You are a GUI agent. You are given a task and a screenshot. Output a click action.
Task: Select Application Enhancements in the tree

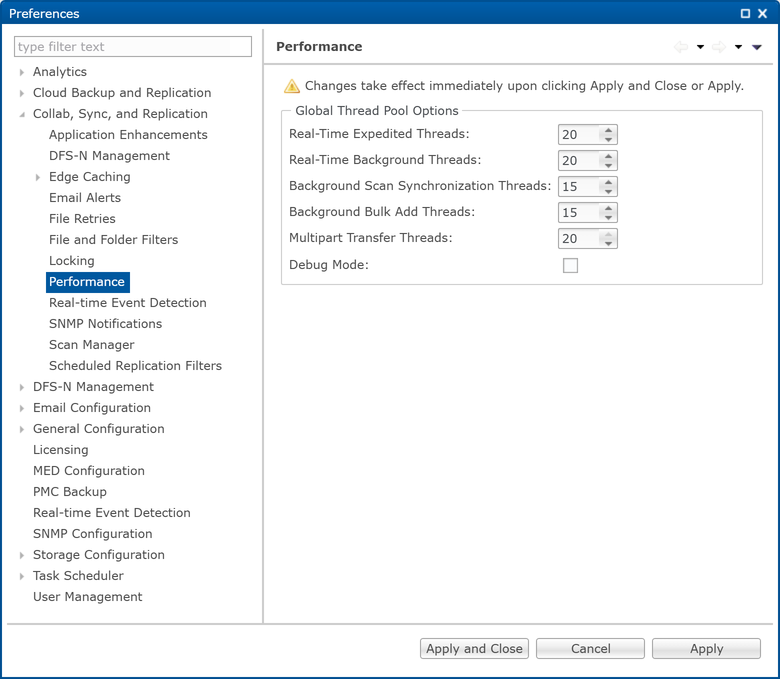pos(128,135)
